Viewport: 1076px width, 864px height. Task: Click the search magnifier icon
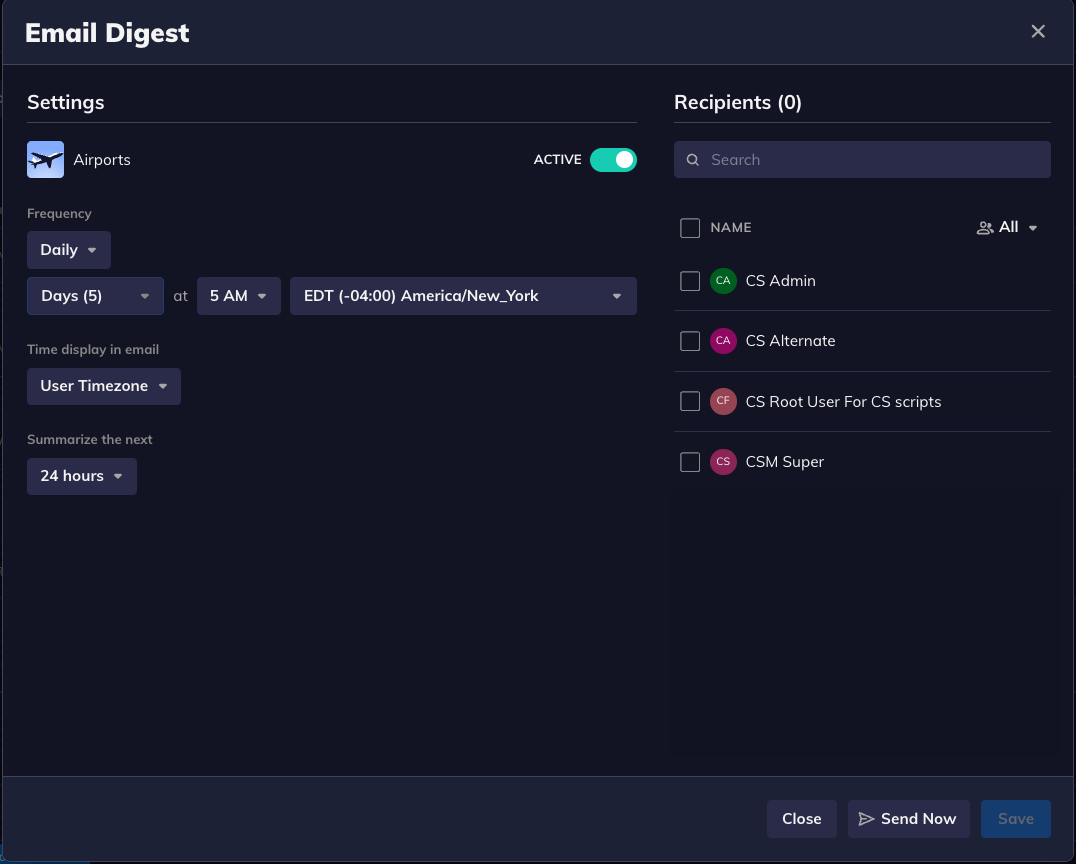[693, 160]
